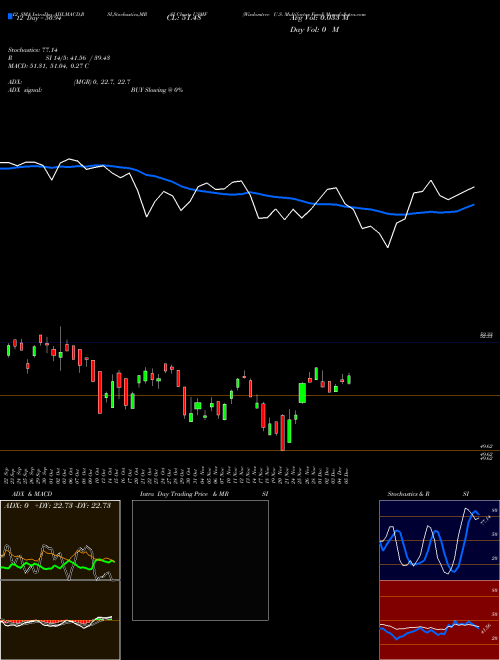The image size is (500, 660).
Task: Open the MACD histogram chart thumbnail
Action: [60, 620]
